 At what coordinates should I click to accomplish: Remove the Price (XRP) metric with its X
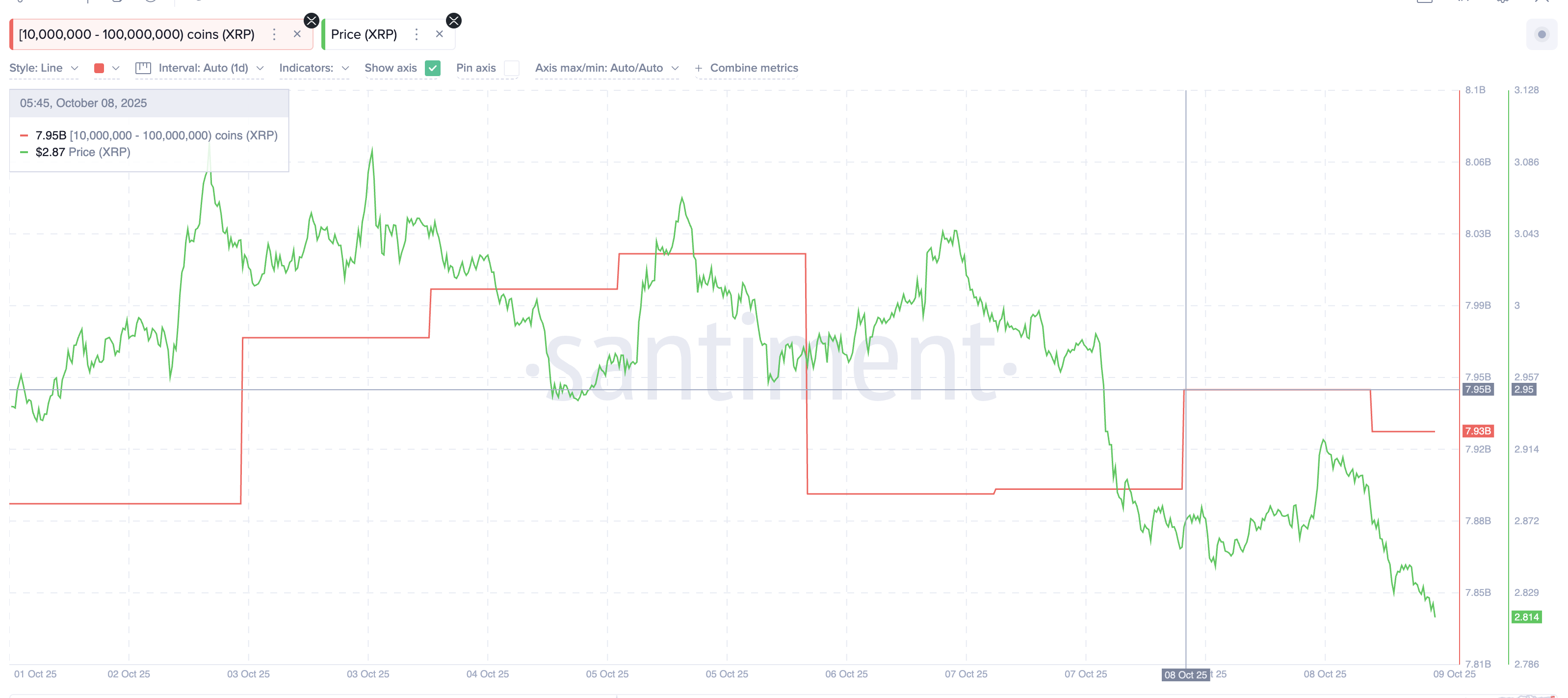440,34
